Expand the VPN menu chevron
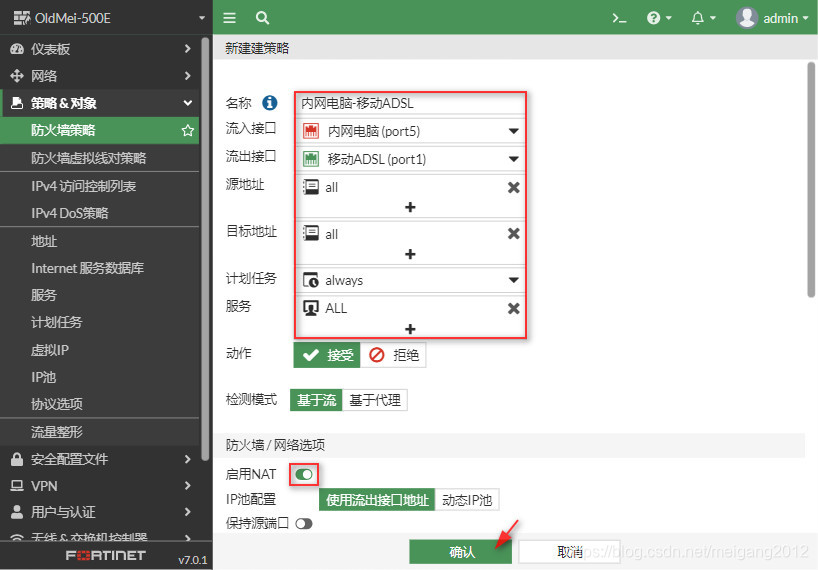The height and width of the screenshot is (570, 818). [188, 486]
